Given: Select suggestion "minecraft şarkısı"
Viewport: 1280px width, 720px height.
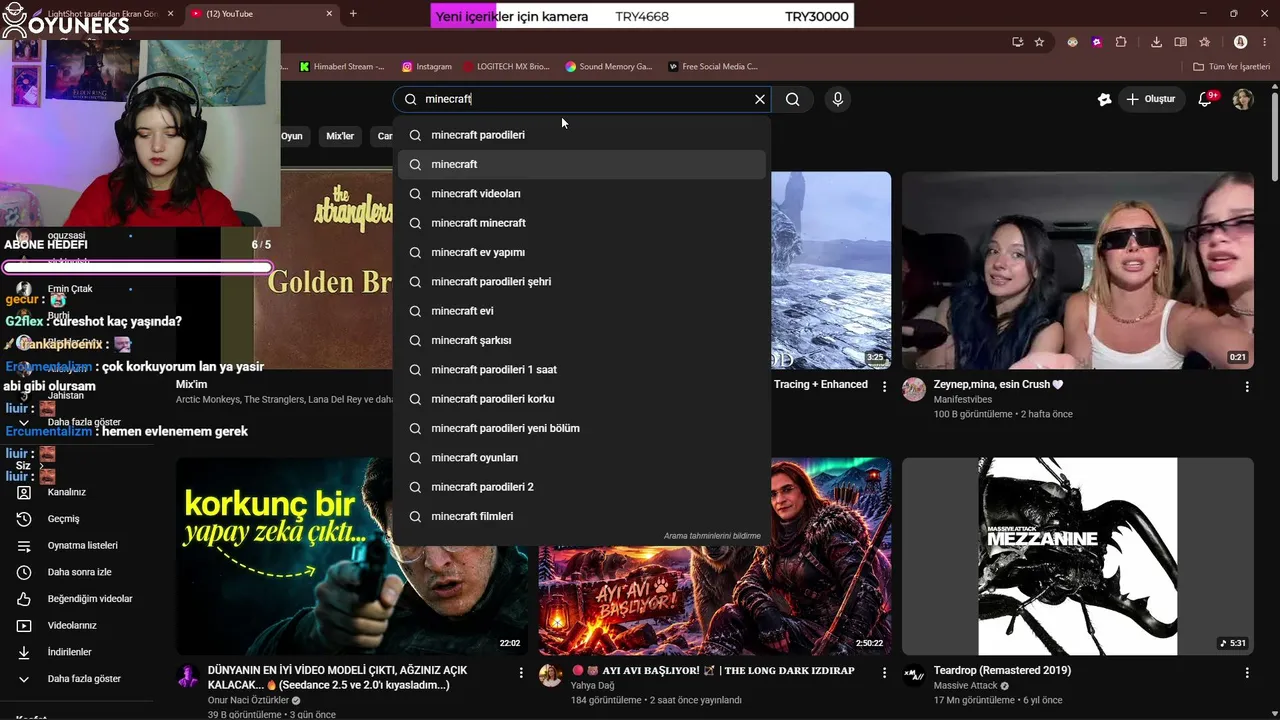Looking at the screenshot, I should pyautogui.click(x=582, y=340).
